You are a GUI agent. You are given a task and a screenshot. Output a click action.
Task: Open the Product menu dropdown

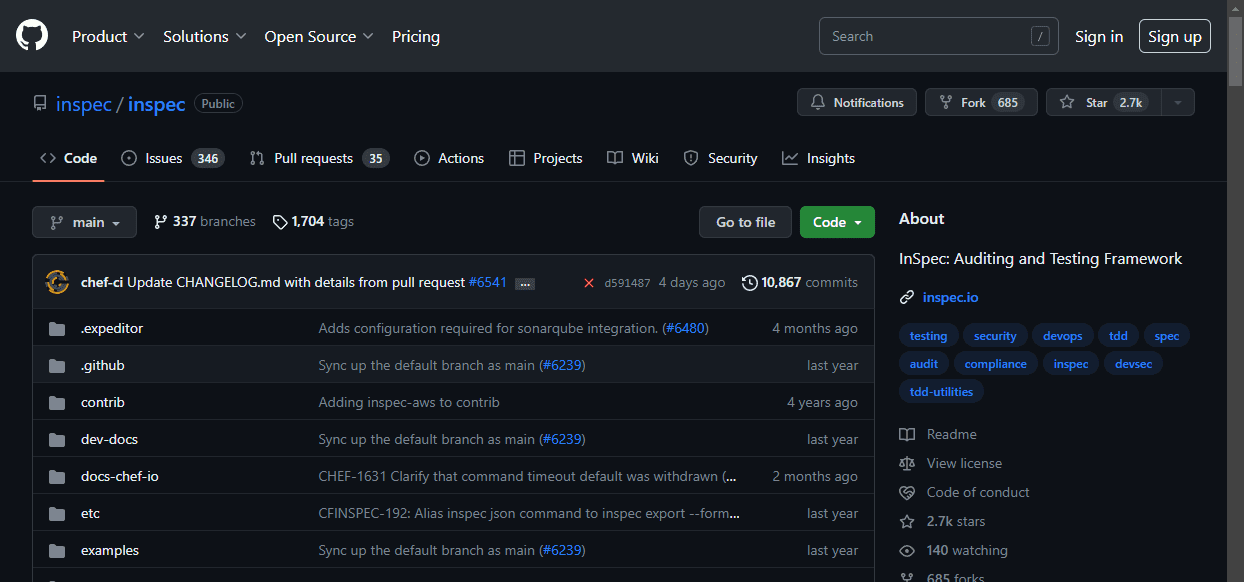tap(108, 36)
